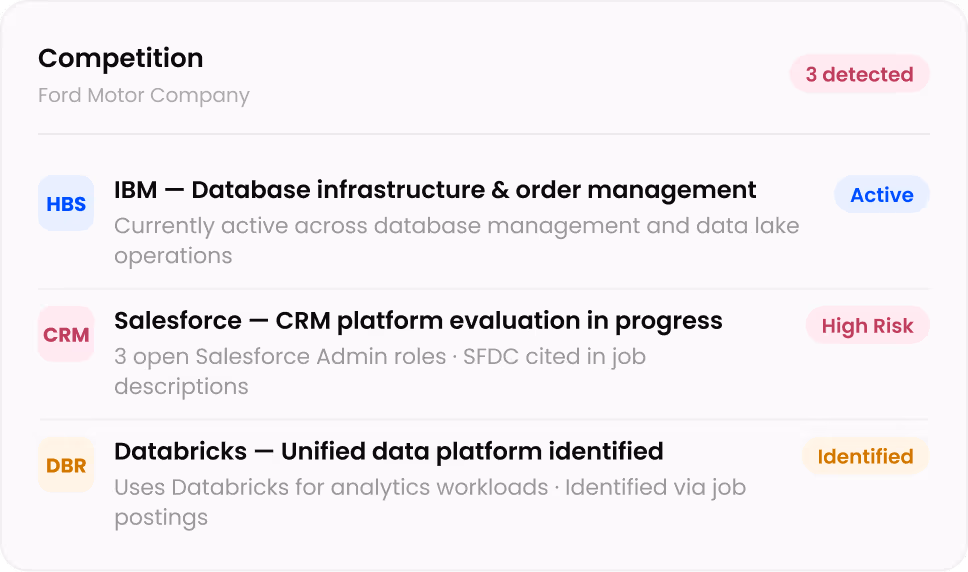
Task: Click the DBR icon beside Databricks
Action: (x=66, y=465)
